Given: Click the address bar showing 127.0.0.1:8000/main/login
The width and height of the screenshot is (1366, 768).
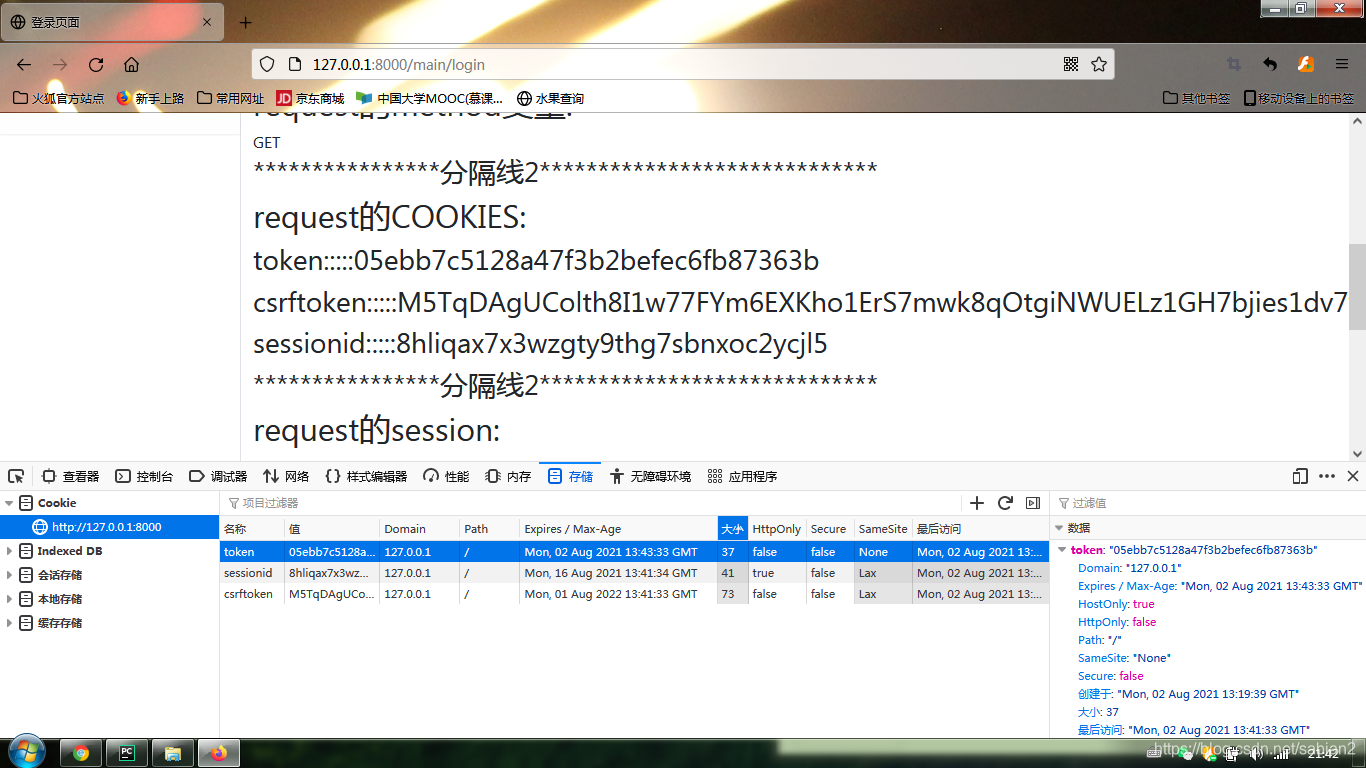Looking at the screenshot, I should pyautogui.click(x=683, y=64).
